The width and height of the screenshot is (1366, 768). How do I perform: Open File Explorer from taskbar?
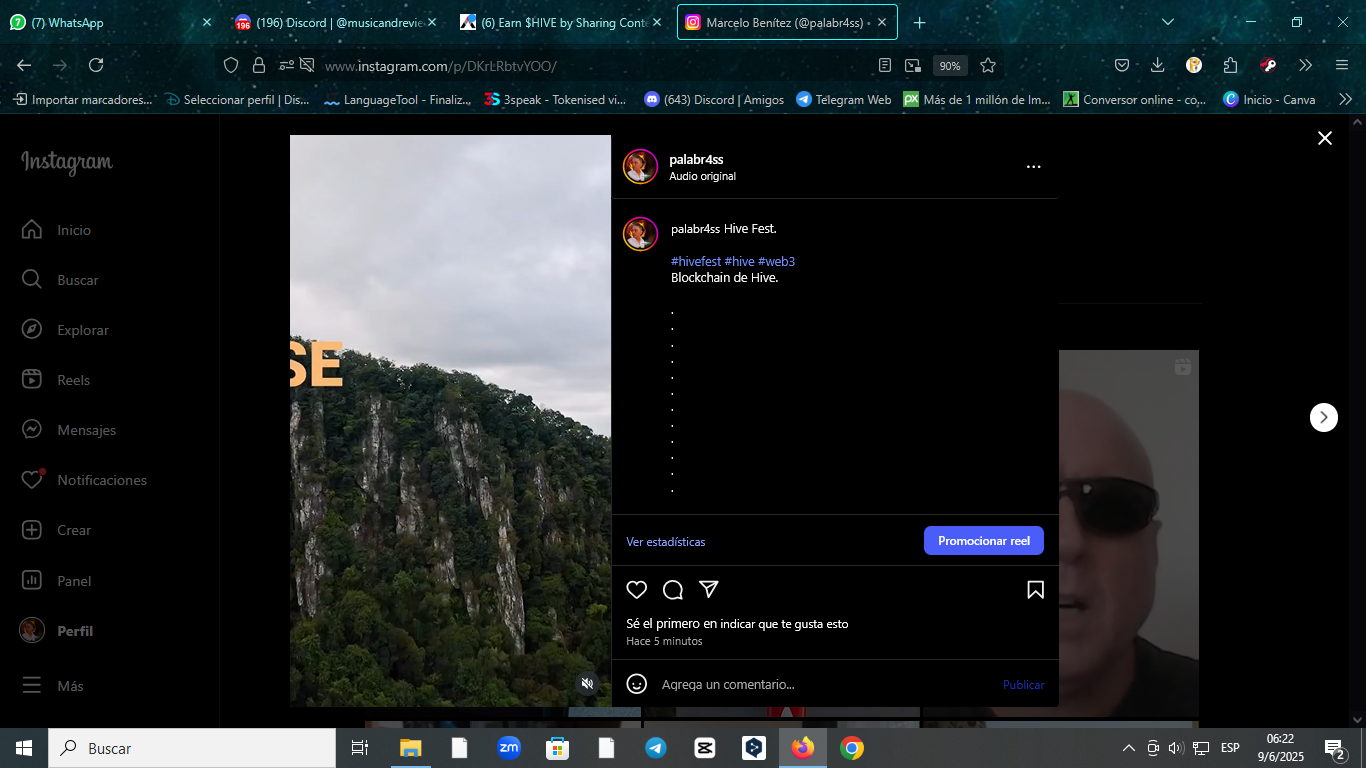click(x=411, y=748)
